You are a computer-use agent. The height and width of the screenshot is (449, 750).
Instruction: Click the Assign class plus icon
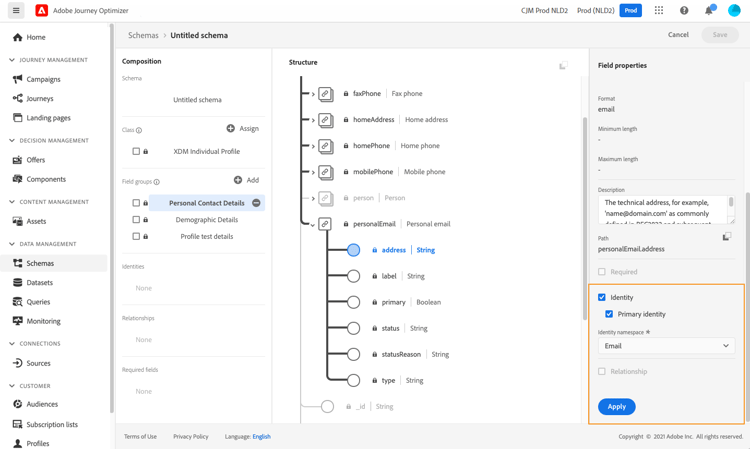point(231,128)
